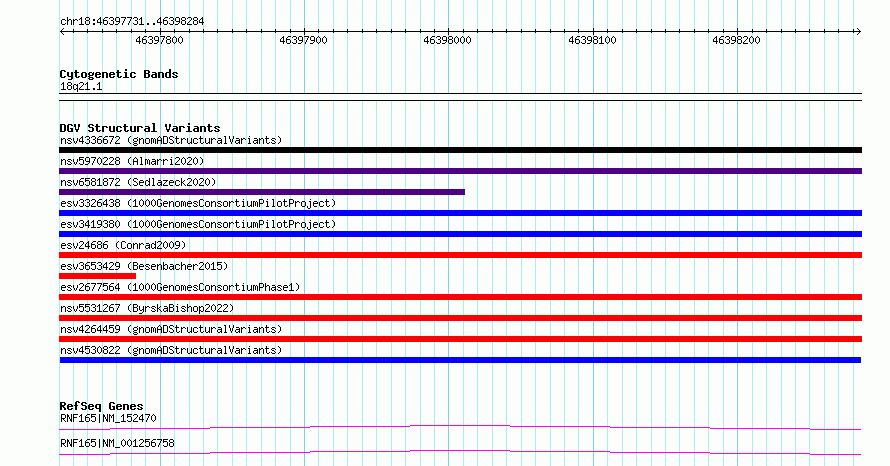Click the short purple nsv6581872 bar
The image size is (890, 466).
[262, 192]
